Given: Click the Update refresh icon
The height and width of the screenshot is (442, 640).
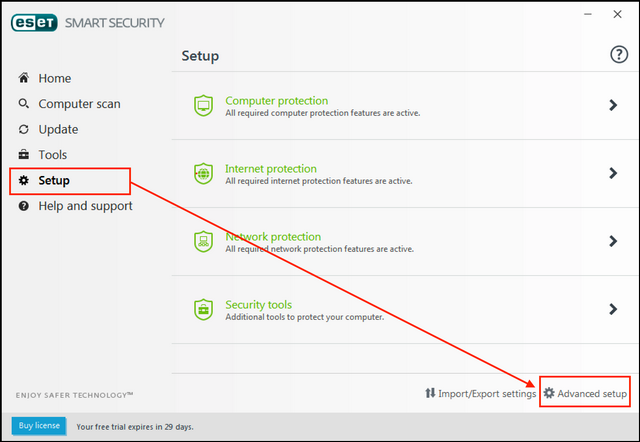Looking at the screenshot, I should point(24,129).
